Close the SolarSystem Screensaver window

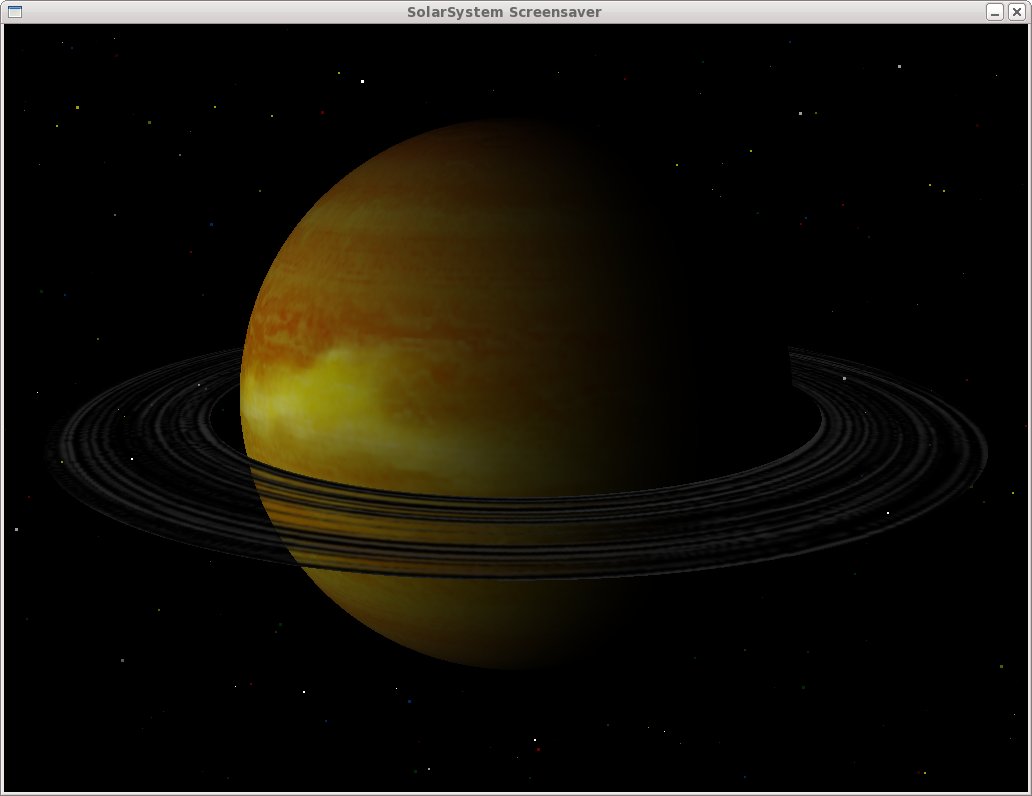click(1018, 12)
